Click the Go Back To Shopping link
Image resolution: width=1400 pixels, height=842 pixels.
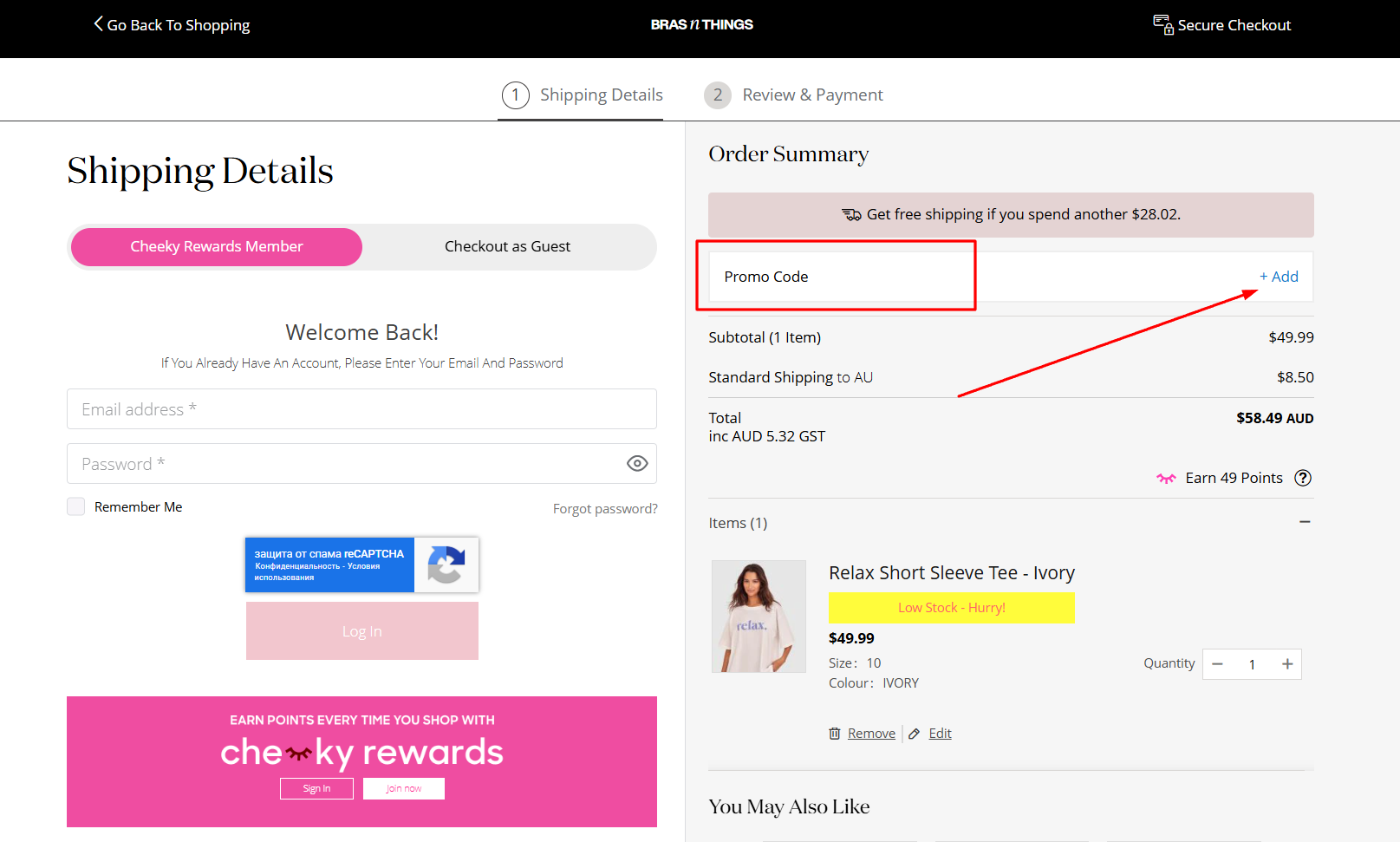172,25
